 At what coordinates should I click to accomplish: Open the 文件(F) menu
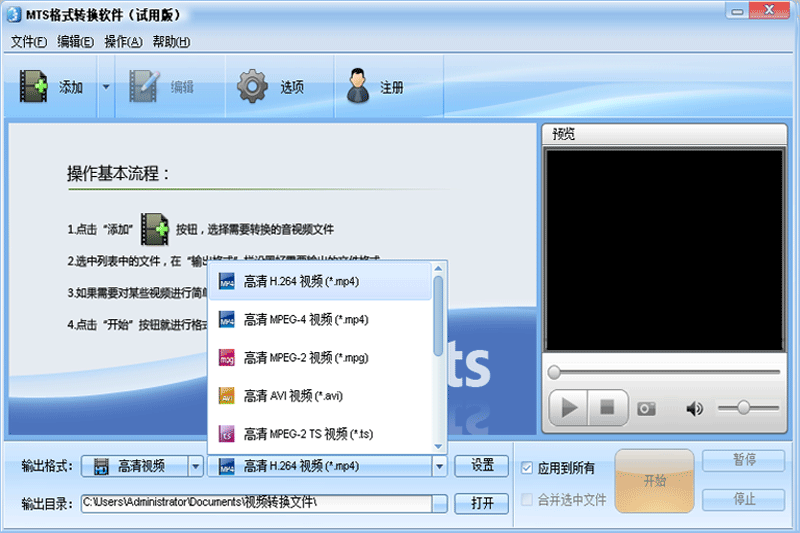point(29,42)
